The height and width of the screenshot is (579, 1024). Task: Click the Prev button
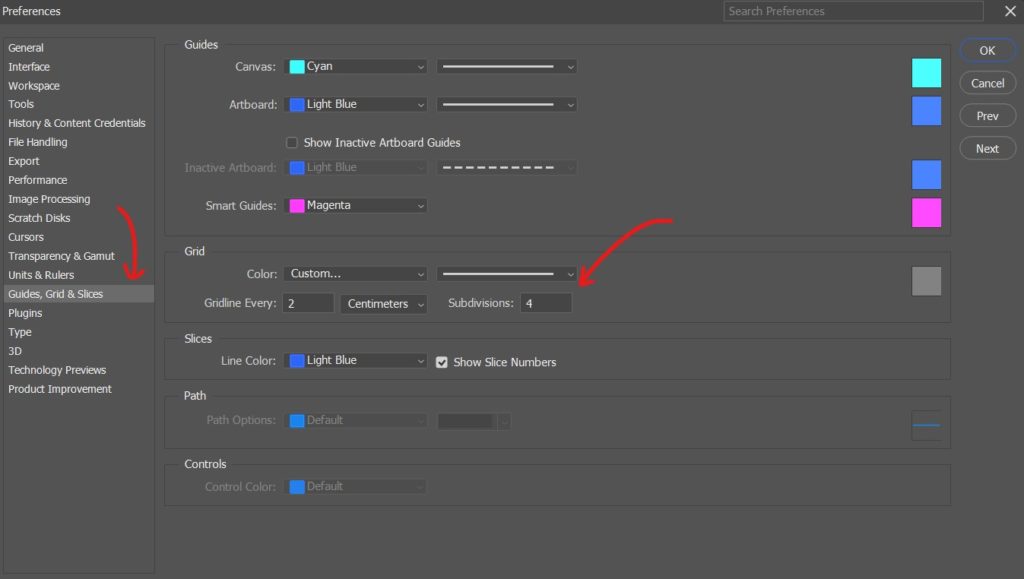987,116
